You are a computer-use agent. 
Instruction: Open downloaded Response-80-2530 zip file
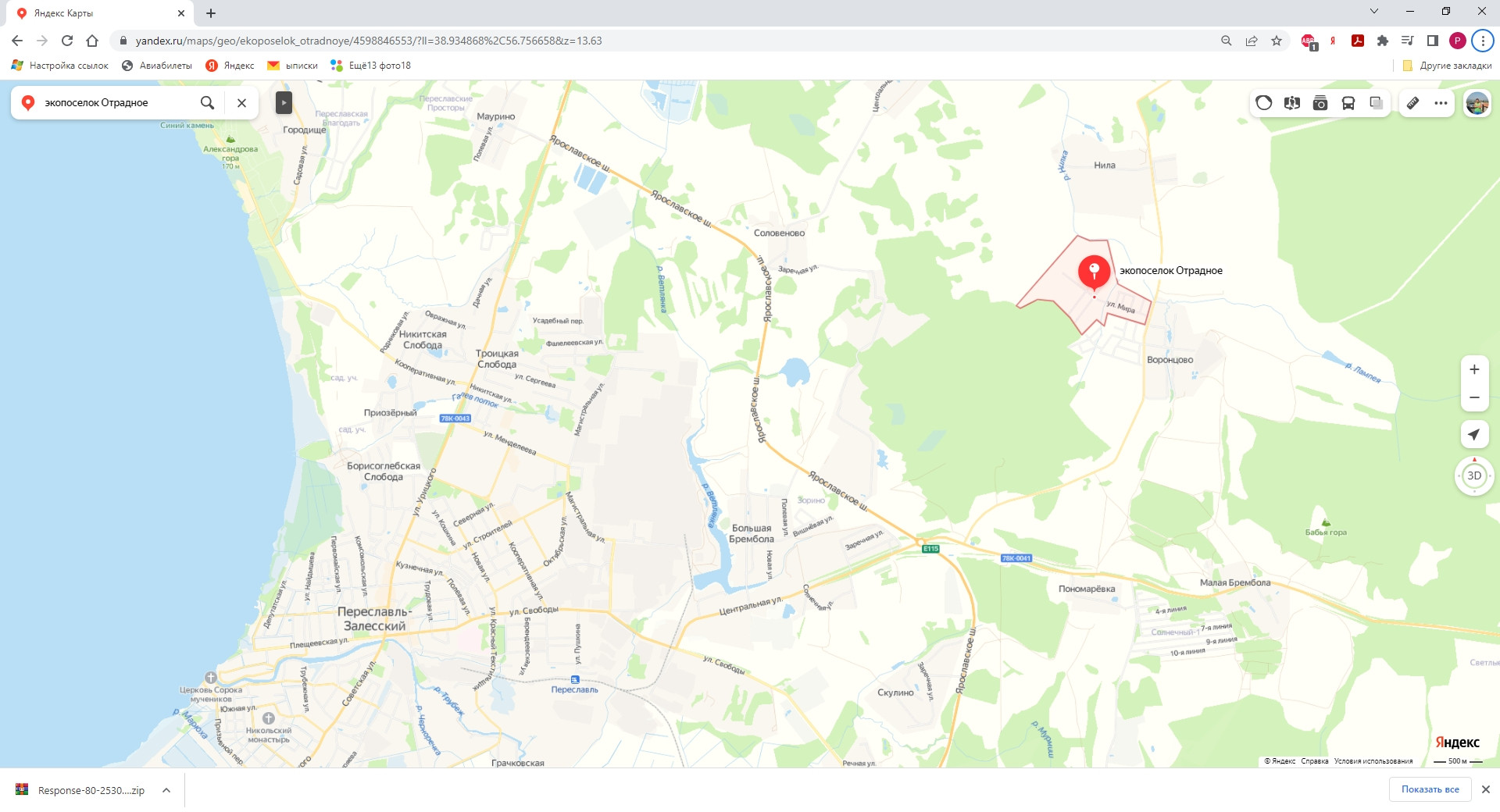point(81,790)
